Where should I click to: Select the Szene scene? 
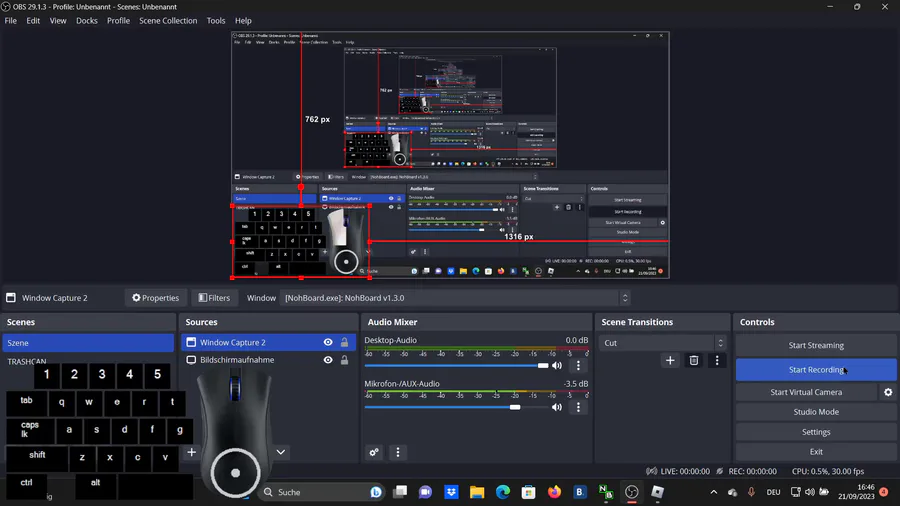[88, 342]
